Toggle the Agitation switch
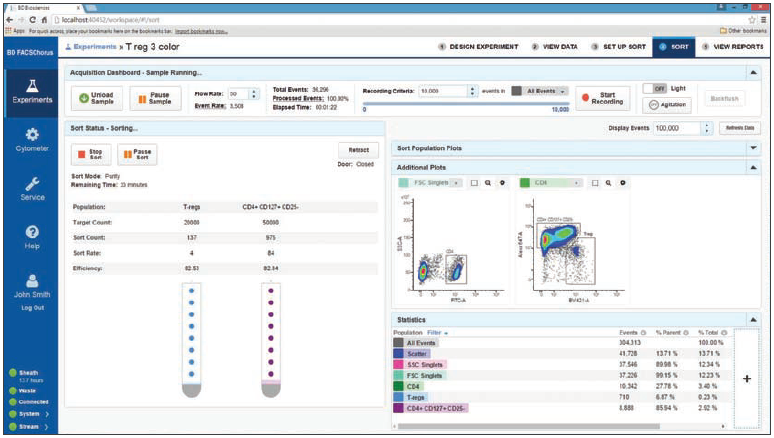The height and width of the screenshot is (438, 774). coord(667,105)
